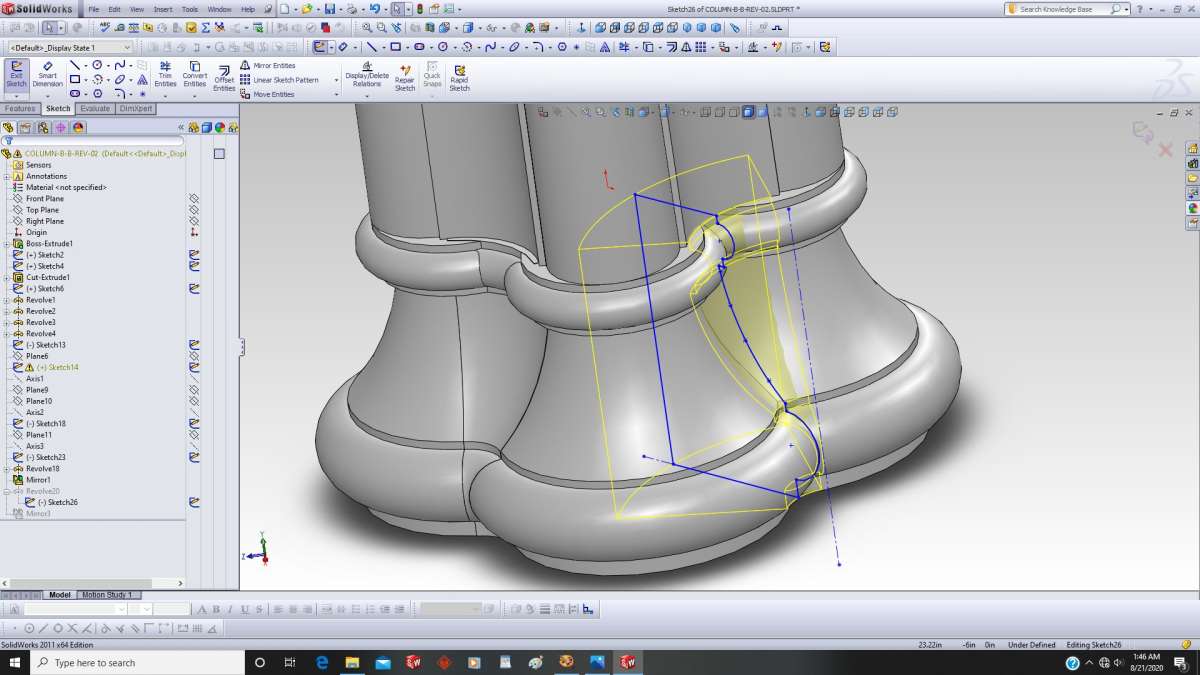Activate the Offset Entities tool
This screenshot has height=675, width=1200.
click(x=224, y=79)
